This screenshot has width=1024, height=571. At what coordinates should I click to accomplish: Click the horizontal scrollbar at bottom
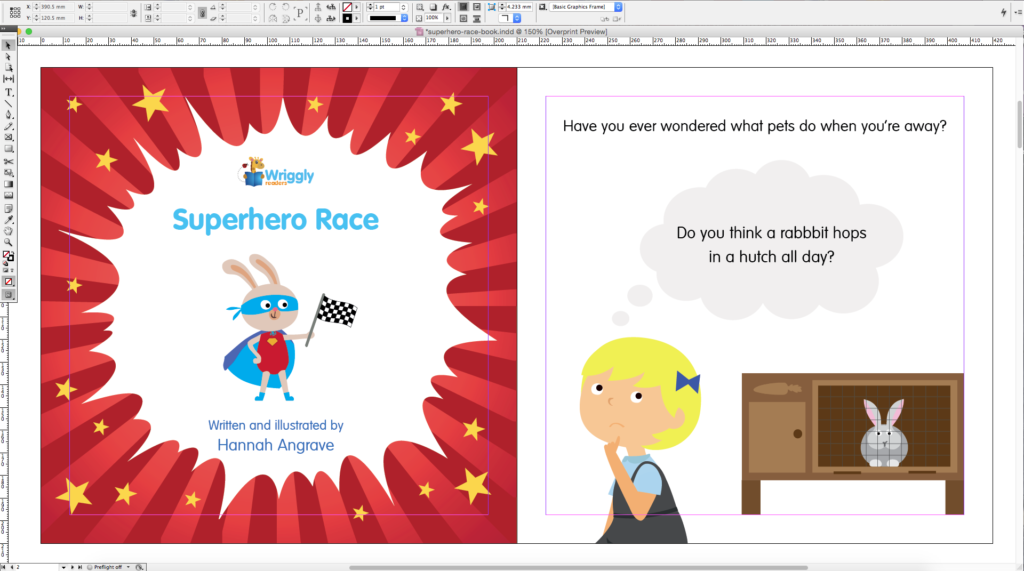(578, 568)
